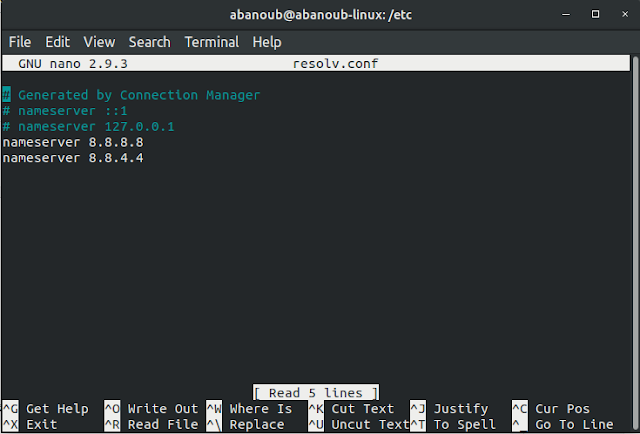The image size is (640, 434).
Task: Click the Replace shortcut label
Action: 256,425
